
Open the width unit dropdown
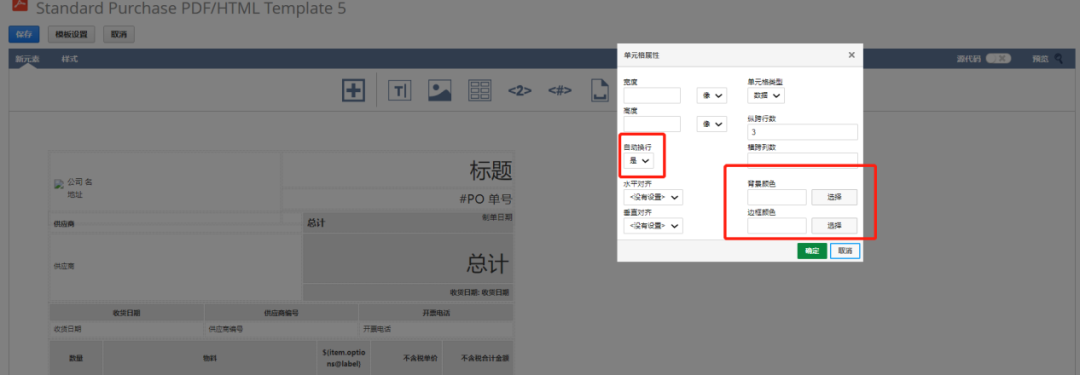pos(712,96)
